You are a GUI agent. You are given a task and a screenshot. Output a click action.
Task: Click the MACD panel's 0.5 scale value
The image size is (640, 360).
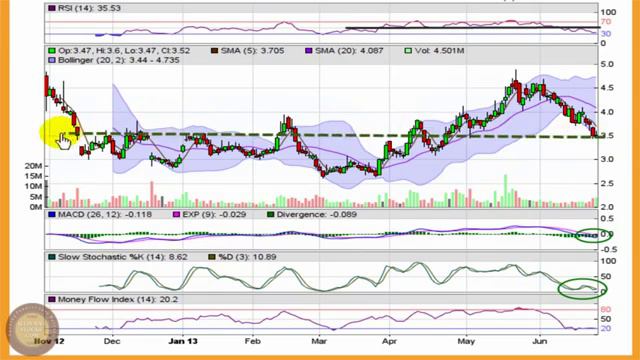(607, 219)
